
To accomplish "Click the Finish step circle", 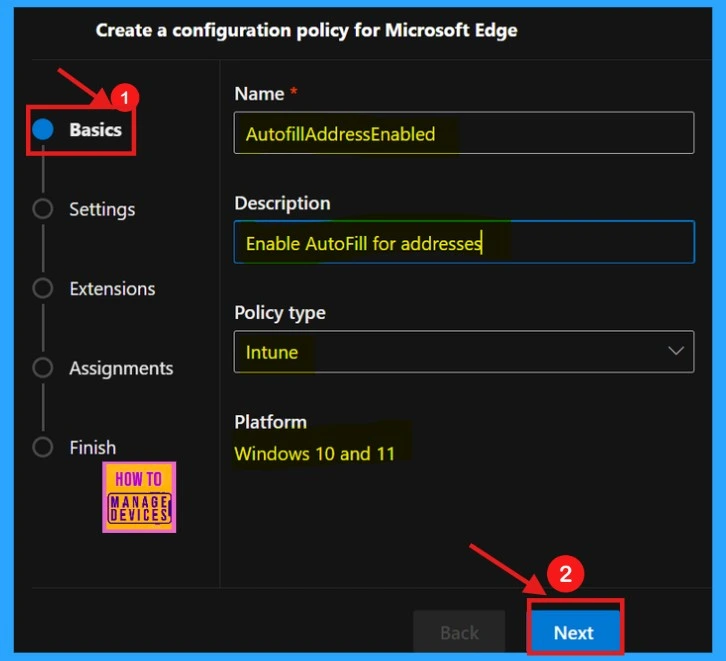I will (x=43, y=447).
